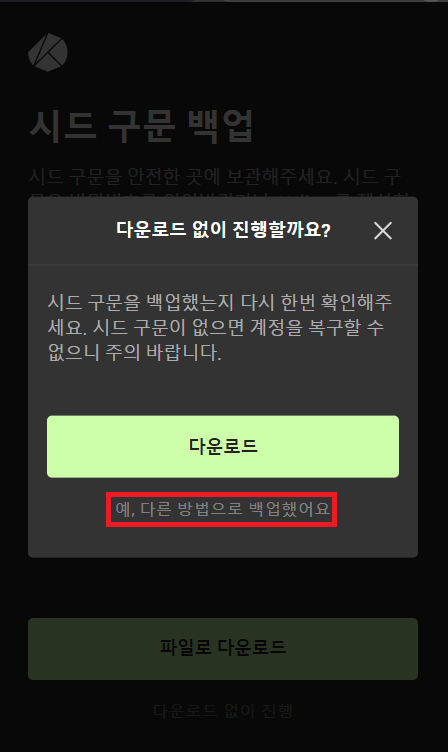Confirm backup done via other method link
Viewport: 448px width, 752px height.
tap(223, 509)
